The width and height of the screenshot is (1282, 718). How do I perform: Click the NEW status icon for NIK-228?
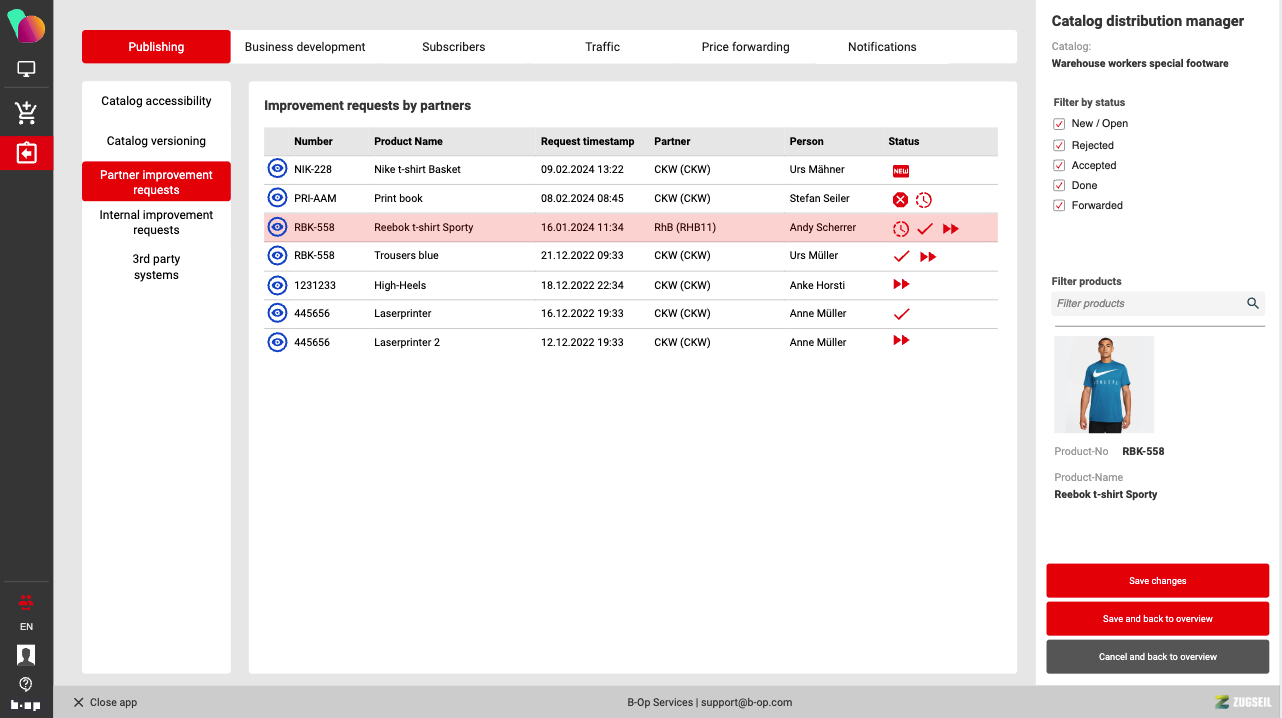click(x=900, y=171)
